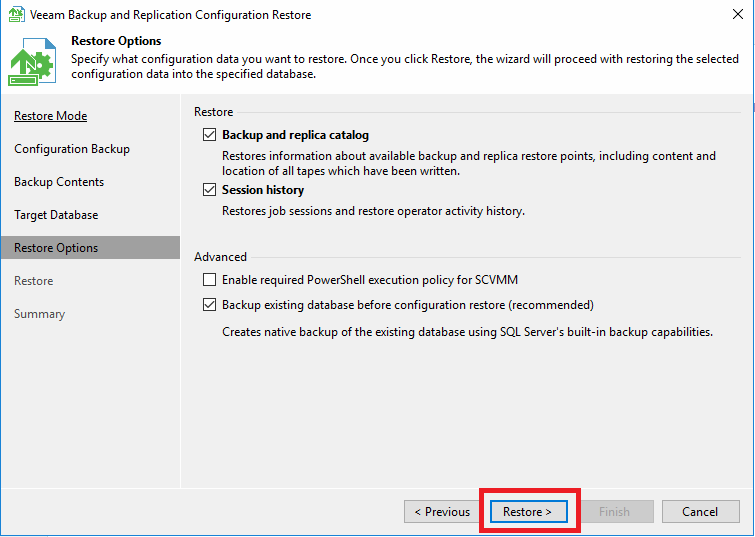The width and height of the screenshot is (755, 537).
Task: Click the Advanced section label
Action: tap(221, 257)
